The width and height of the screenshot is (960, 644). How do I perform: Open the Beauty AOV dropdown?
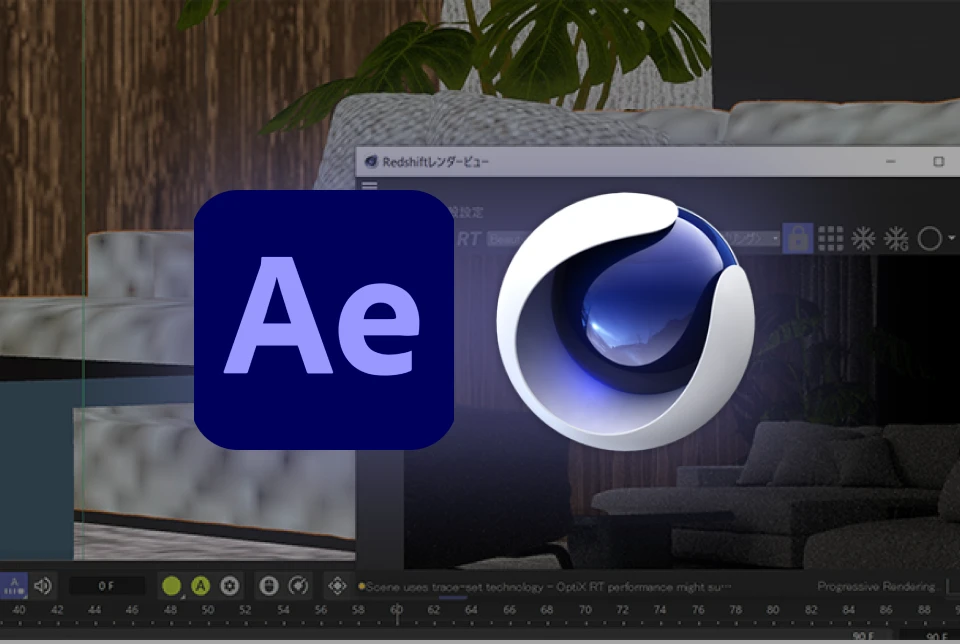(x=506, y=239)
